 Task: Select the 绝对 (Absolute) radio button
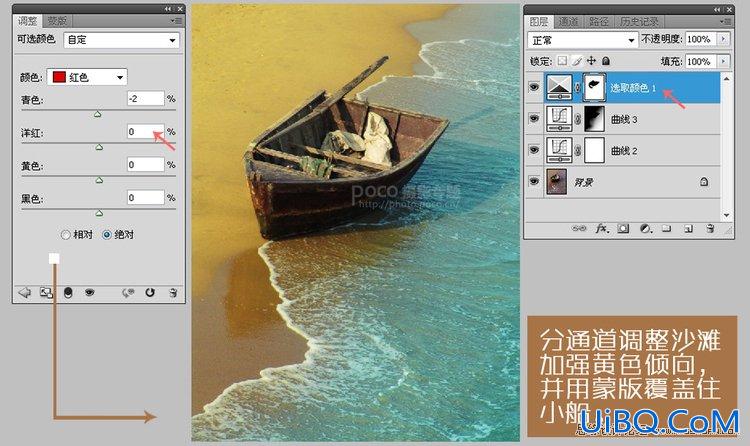point(107,234)
